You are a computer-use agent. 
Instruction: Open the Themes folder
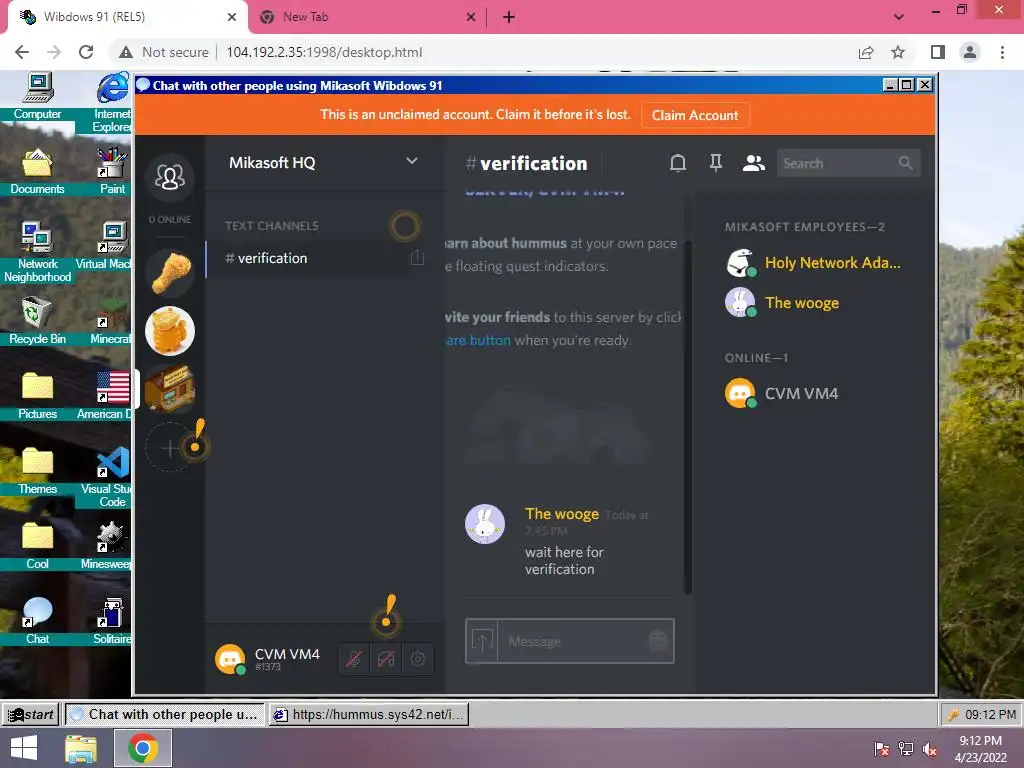[37, 472]
